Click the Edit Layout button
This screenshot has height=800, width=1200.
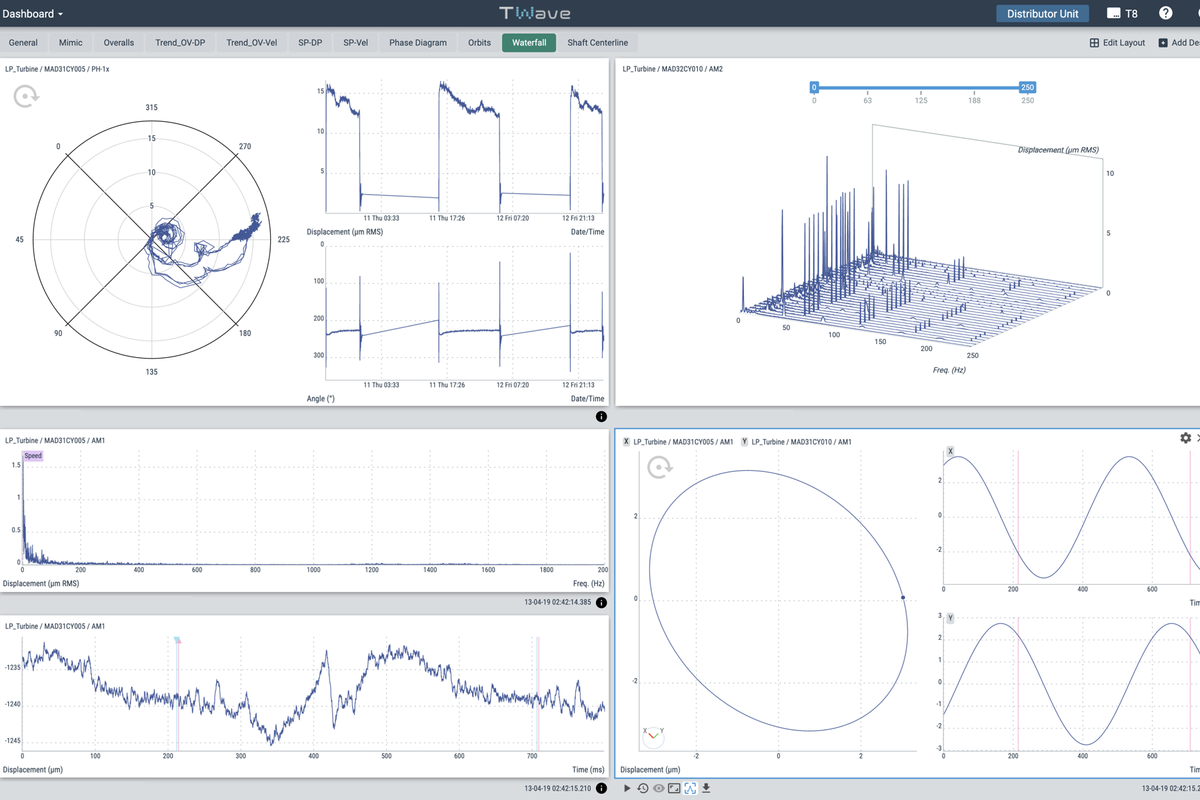1118,43
